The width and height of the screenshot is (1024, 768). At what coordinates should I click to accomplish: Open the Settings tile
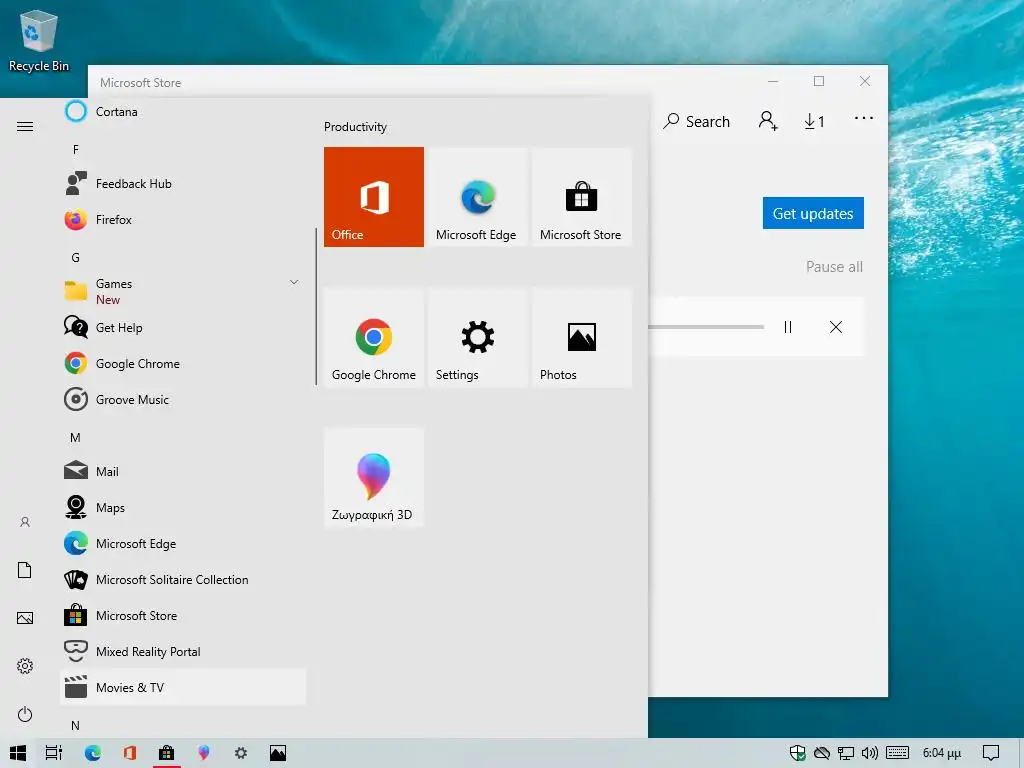pos(477,337)
